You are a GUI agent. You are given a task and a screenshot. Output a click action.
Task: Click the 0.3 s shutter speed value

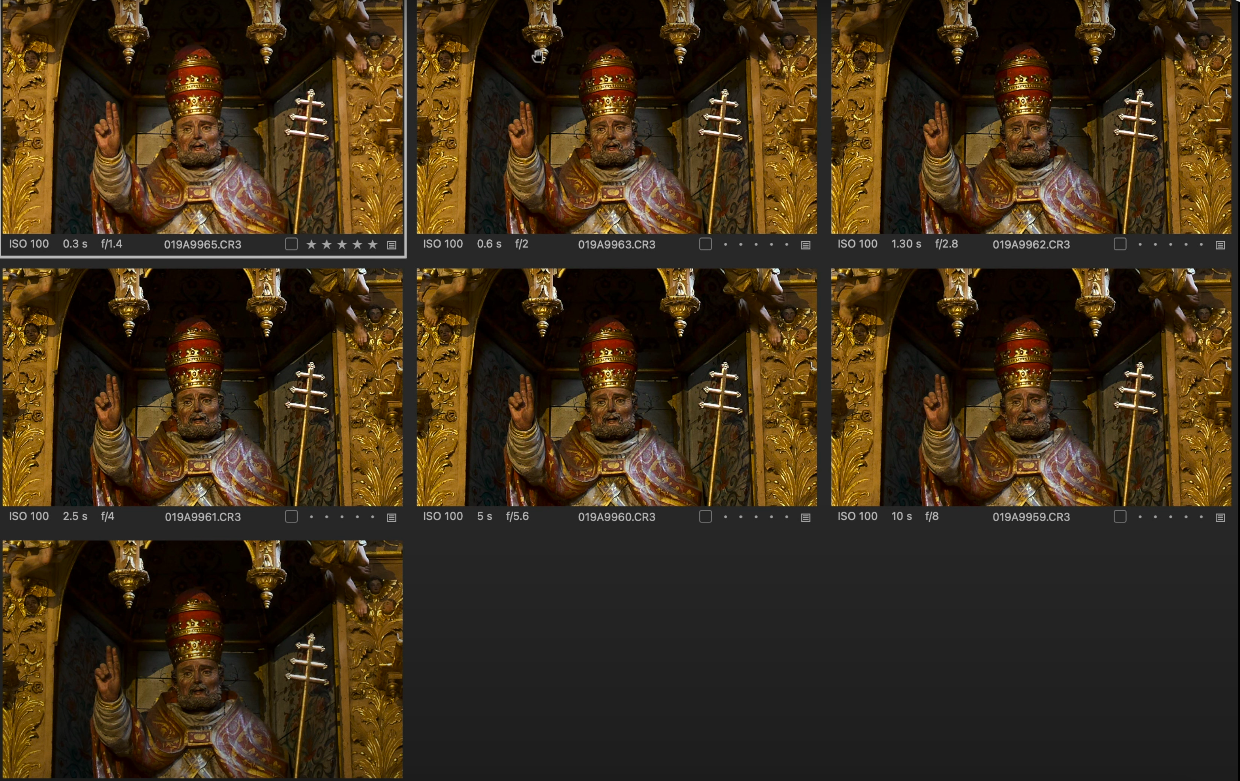pyautogui.click(x=75, y=244)
